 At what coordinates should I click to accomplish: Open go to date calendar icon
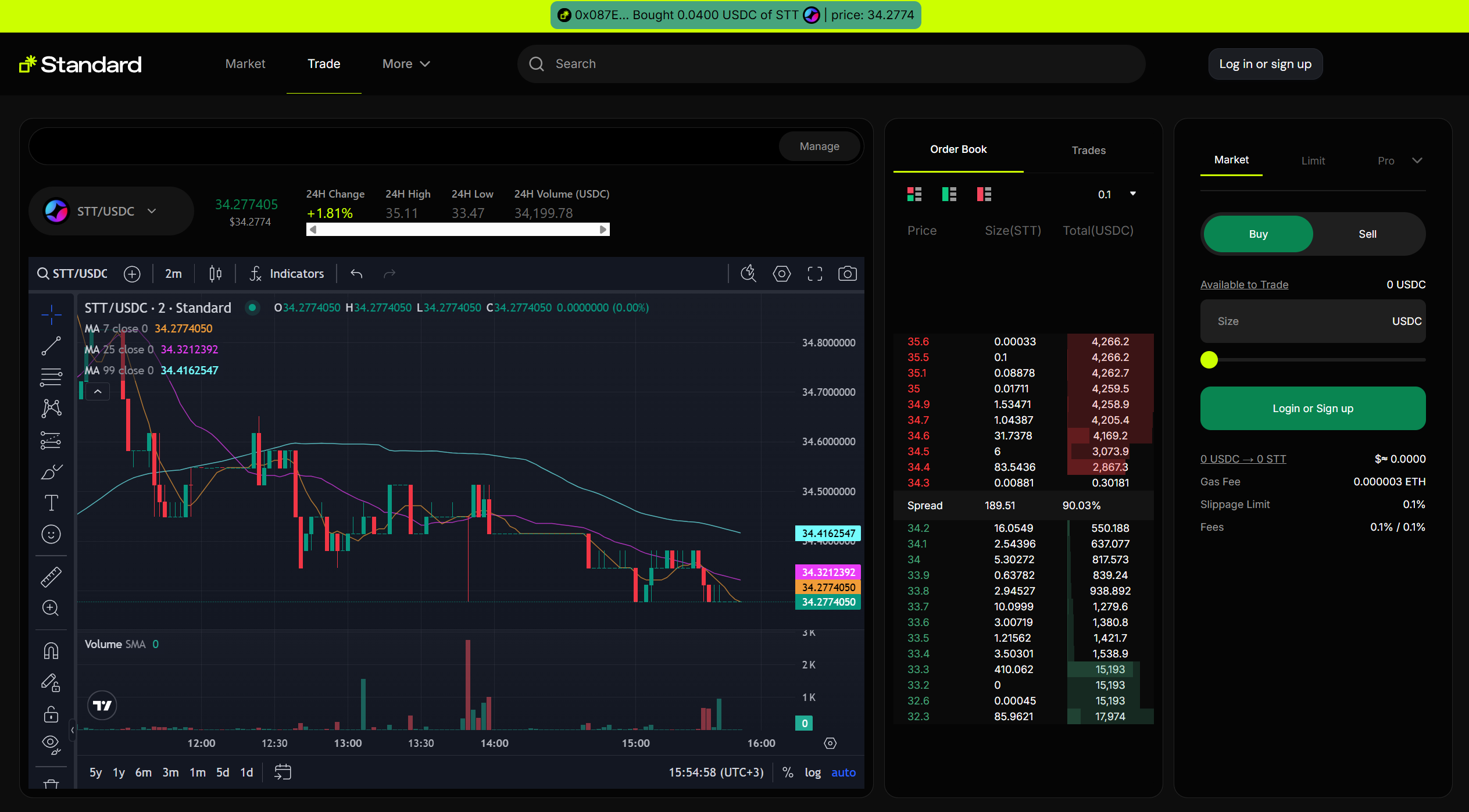coord(283,772)
